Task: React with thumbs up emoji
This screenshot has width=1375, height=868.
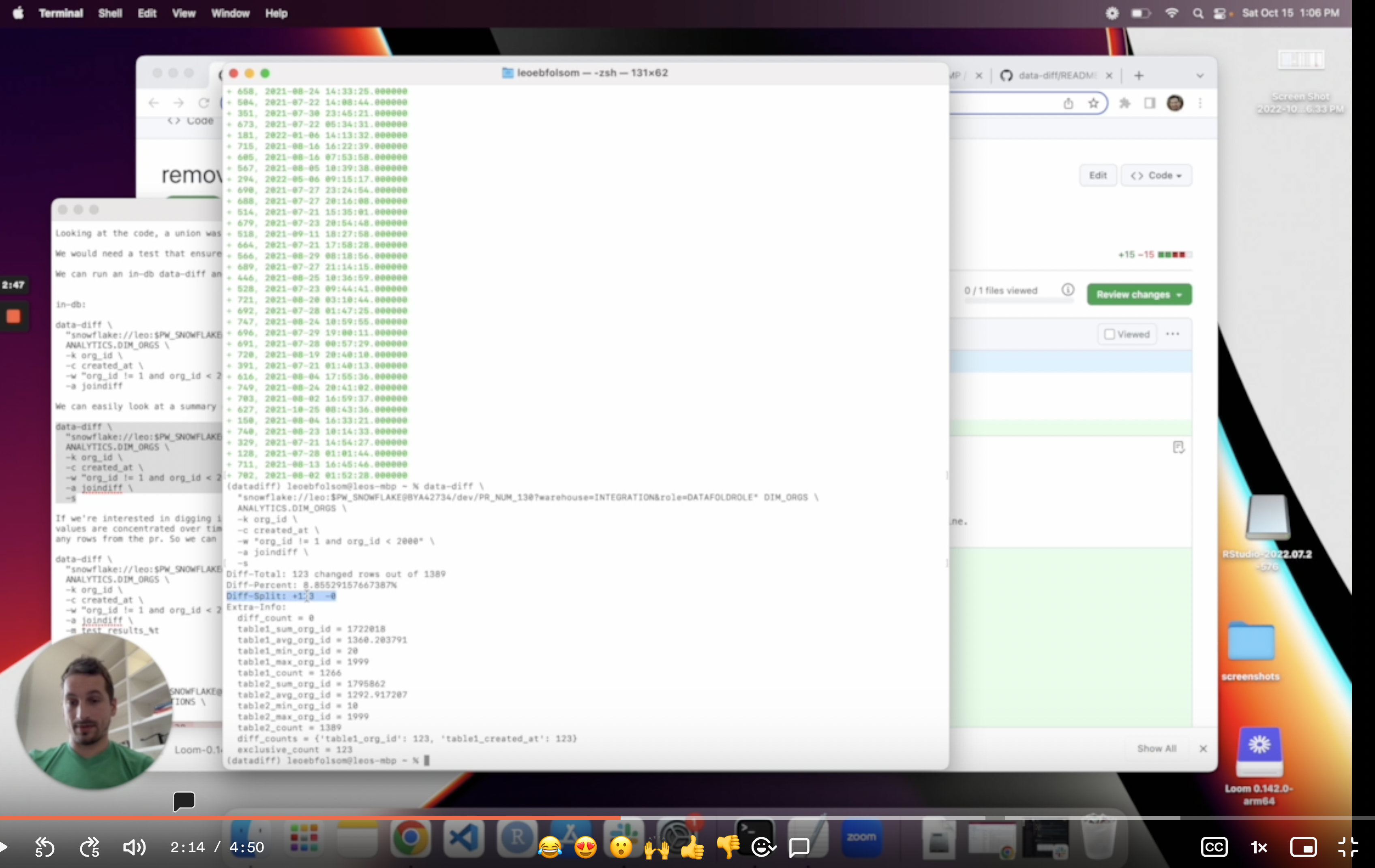Action: tap(692, 847)
